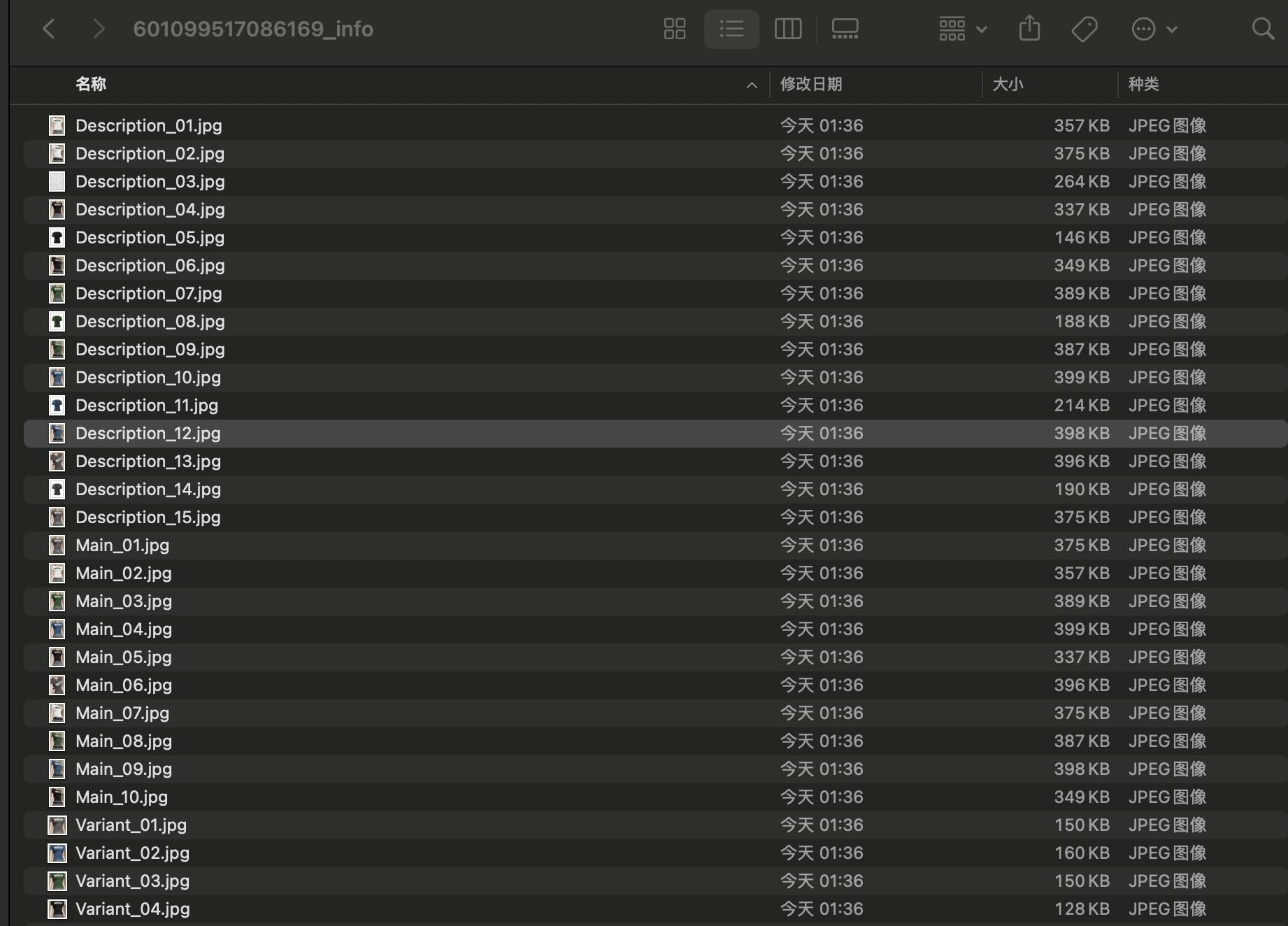
Task: Sort files by the 名称 column
Action: pyautogui.click(x=91, y=84)
